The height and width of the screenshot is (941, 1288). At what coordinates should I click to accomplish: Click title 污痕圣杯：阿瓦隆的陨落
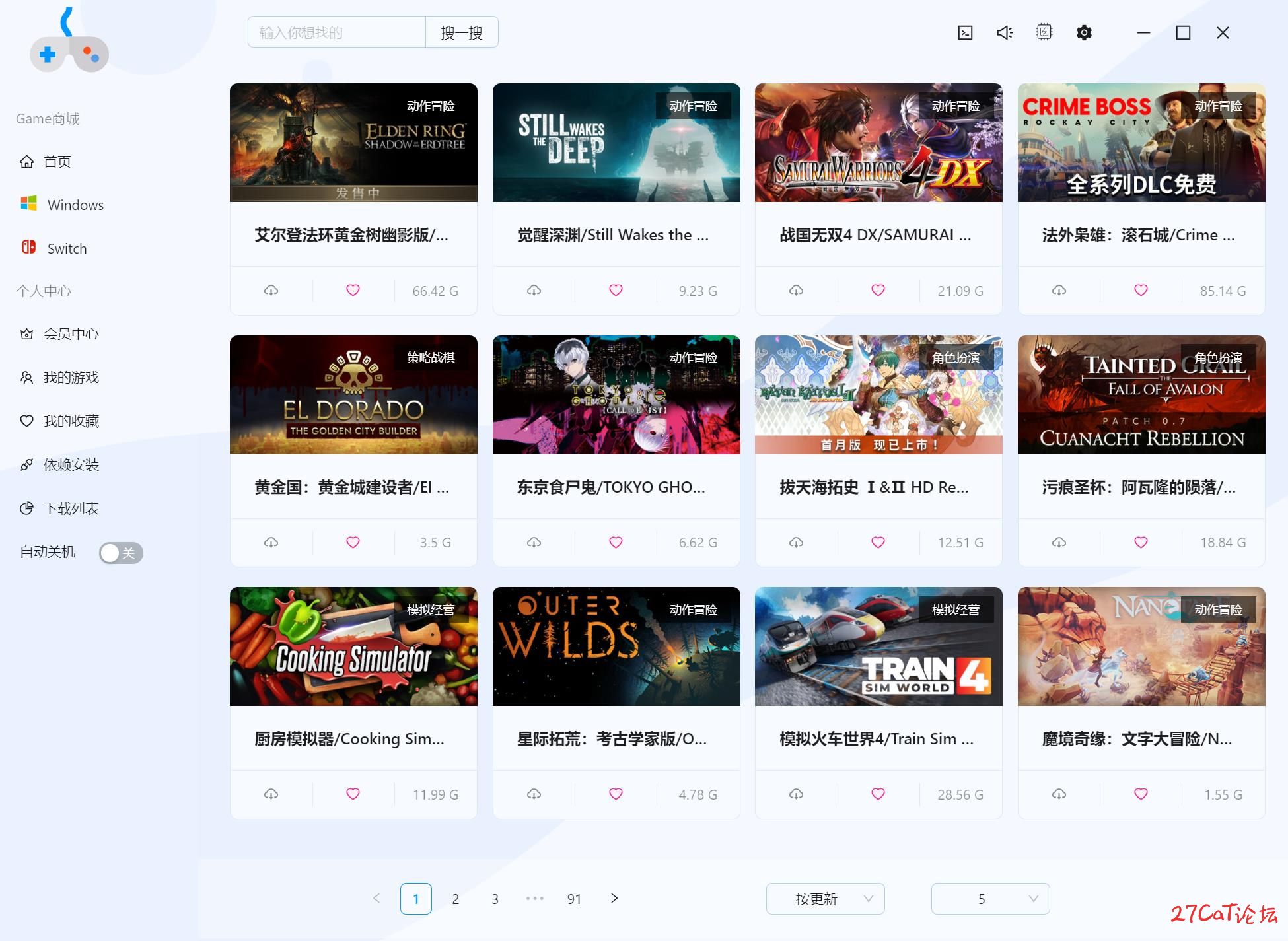coord(1139,487)
